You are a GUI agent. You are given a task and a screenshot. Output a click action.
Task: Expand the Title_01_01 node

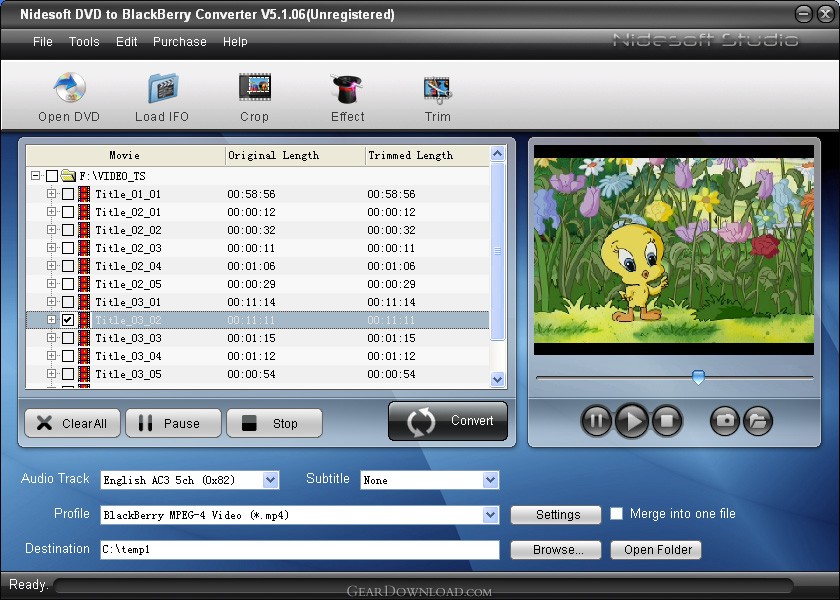pos(51,193)
